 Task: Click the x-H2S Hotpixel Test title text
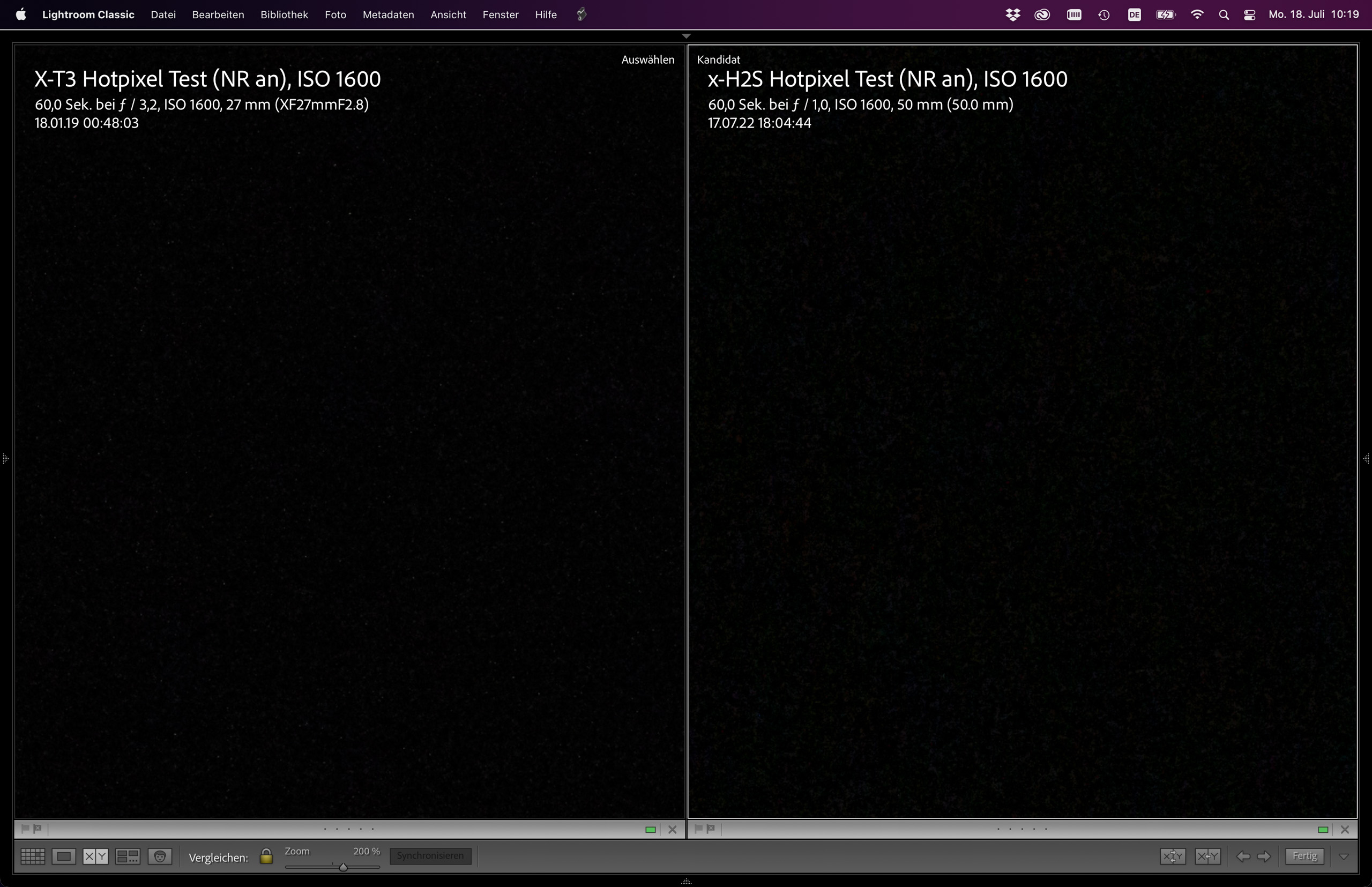point(888,79)
